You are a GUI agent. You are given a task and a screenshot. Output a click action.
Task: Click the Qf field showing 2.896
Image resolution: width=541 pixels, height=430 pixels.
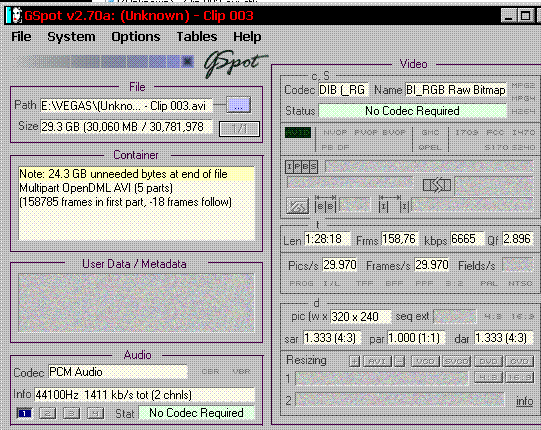click(518, 239)
